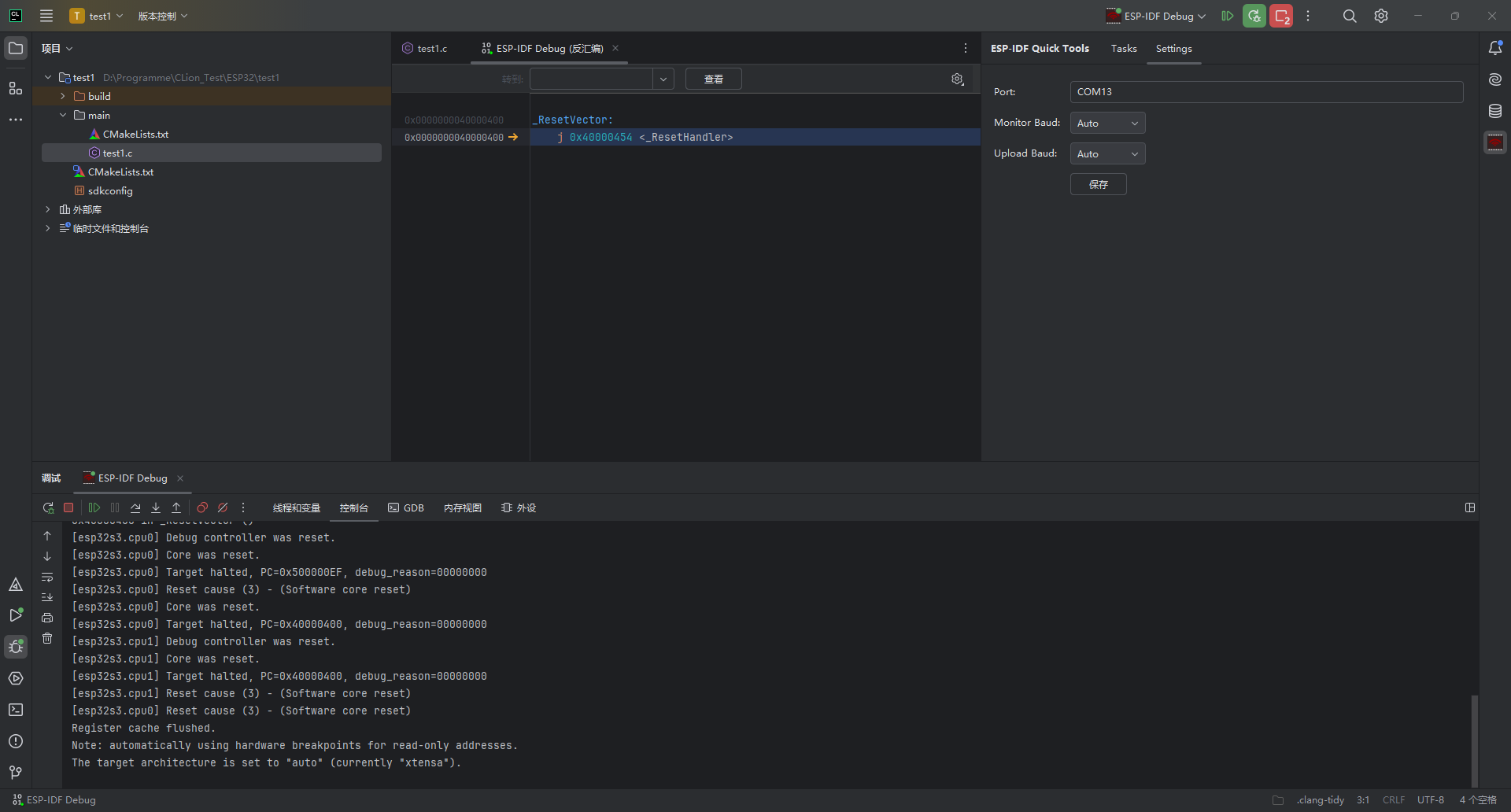This screenshot has height=812, width=1511.
Task: Click Step Over in debug toolbar
Action: [x=135, y=507]
